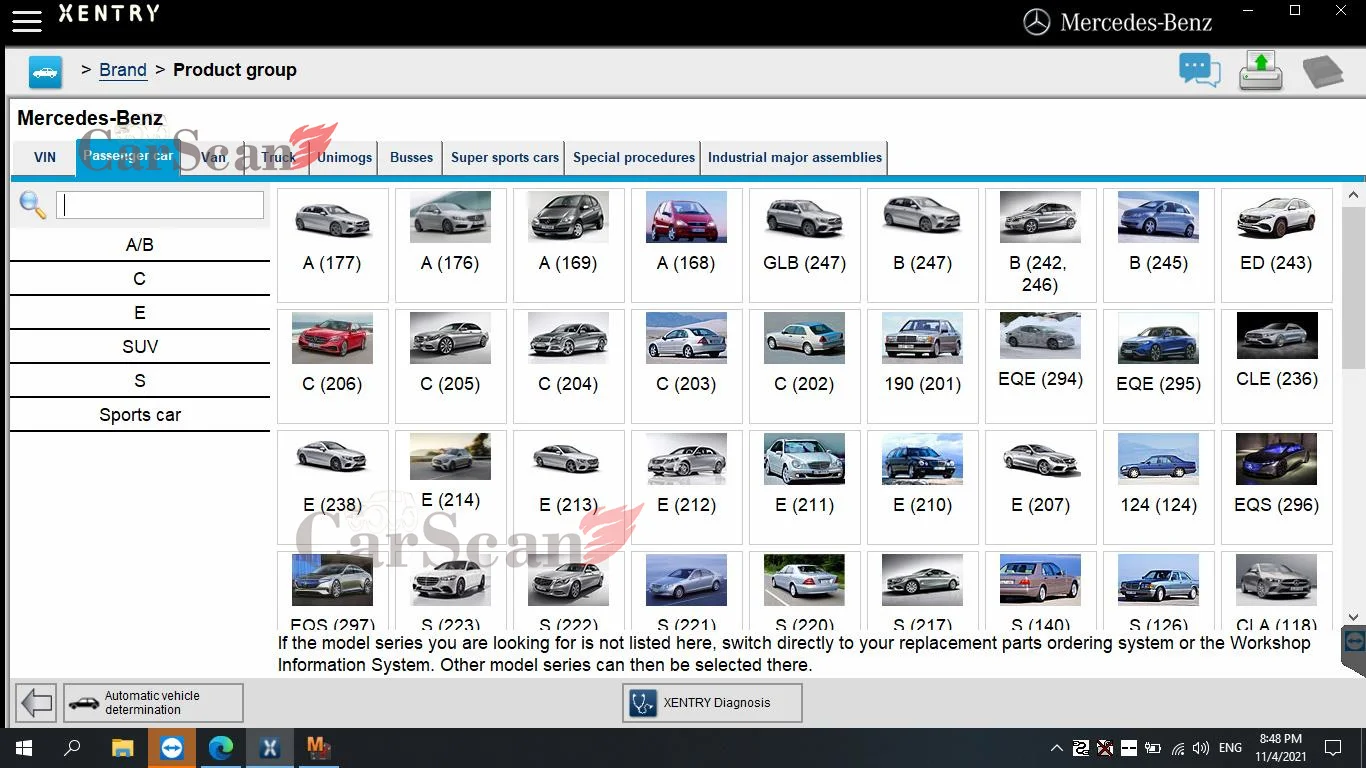Open TeamViewer side panel icon

[x=1355, y=640]
